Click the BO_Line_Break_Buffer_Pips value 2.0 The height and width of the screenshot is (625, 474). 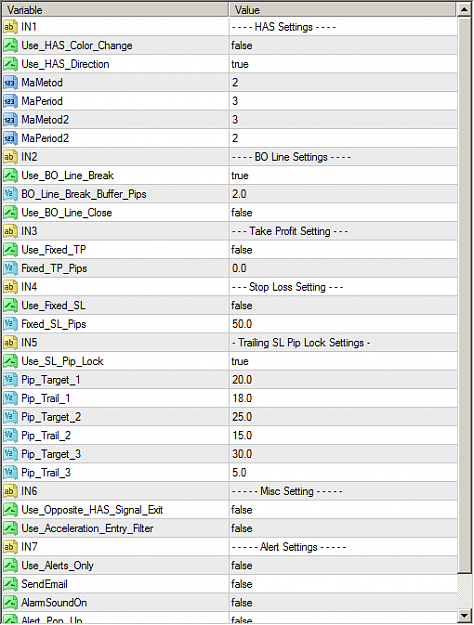click(239, 194)
